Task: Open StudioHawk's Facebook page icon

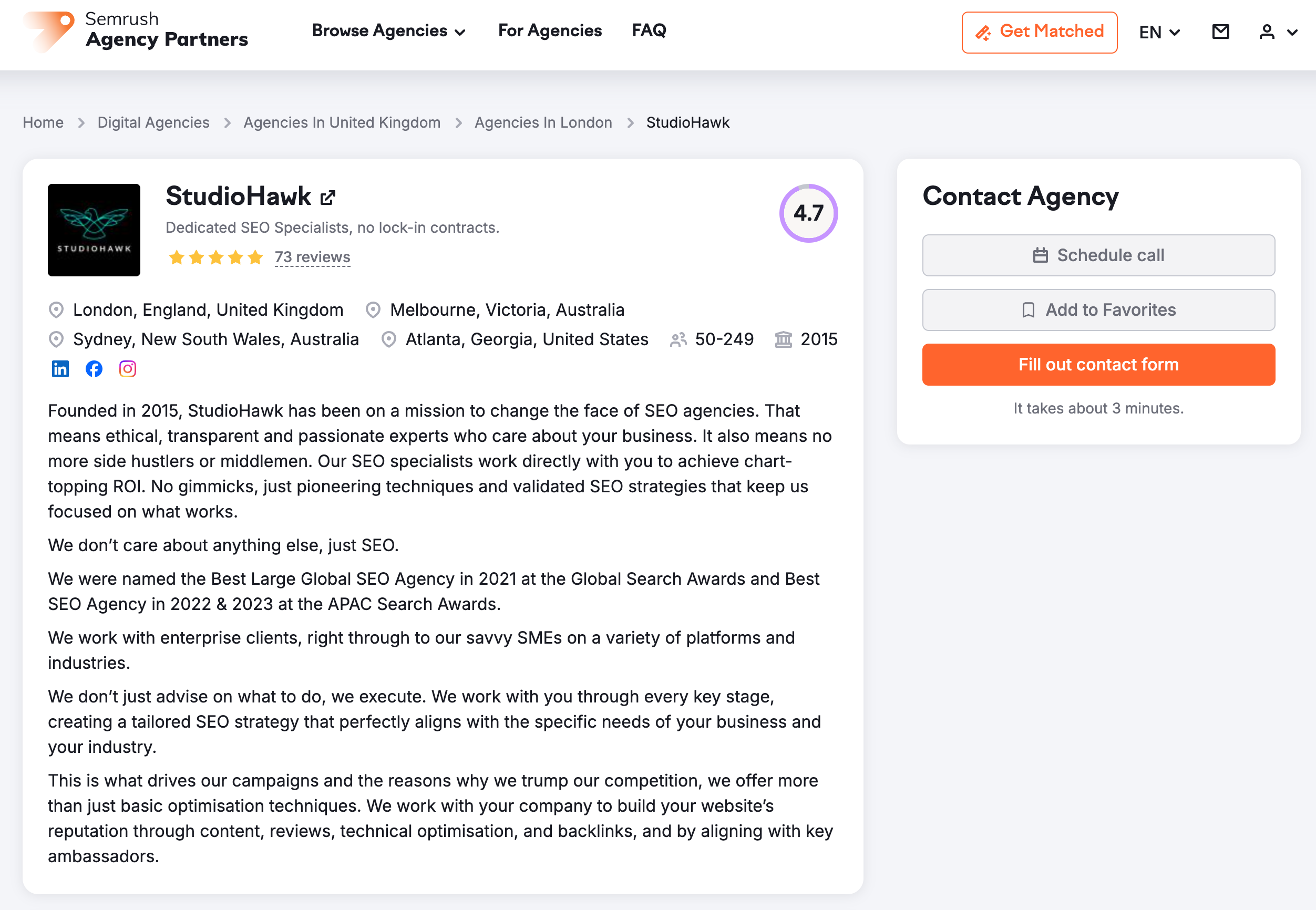Action: click(94, 369)
